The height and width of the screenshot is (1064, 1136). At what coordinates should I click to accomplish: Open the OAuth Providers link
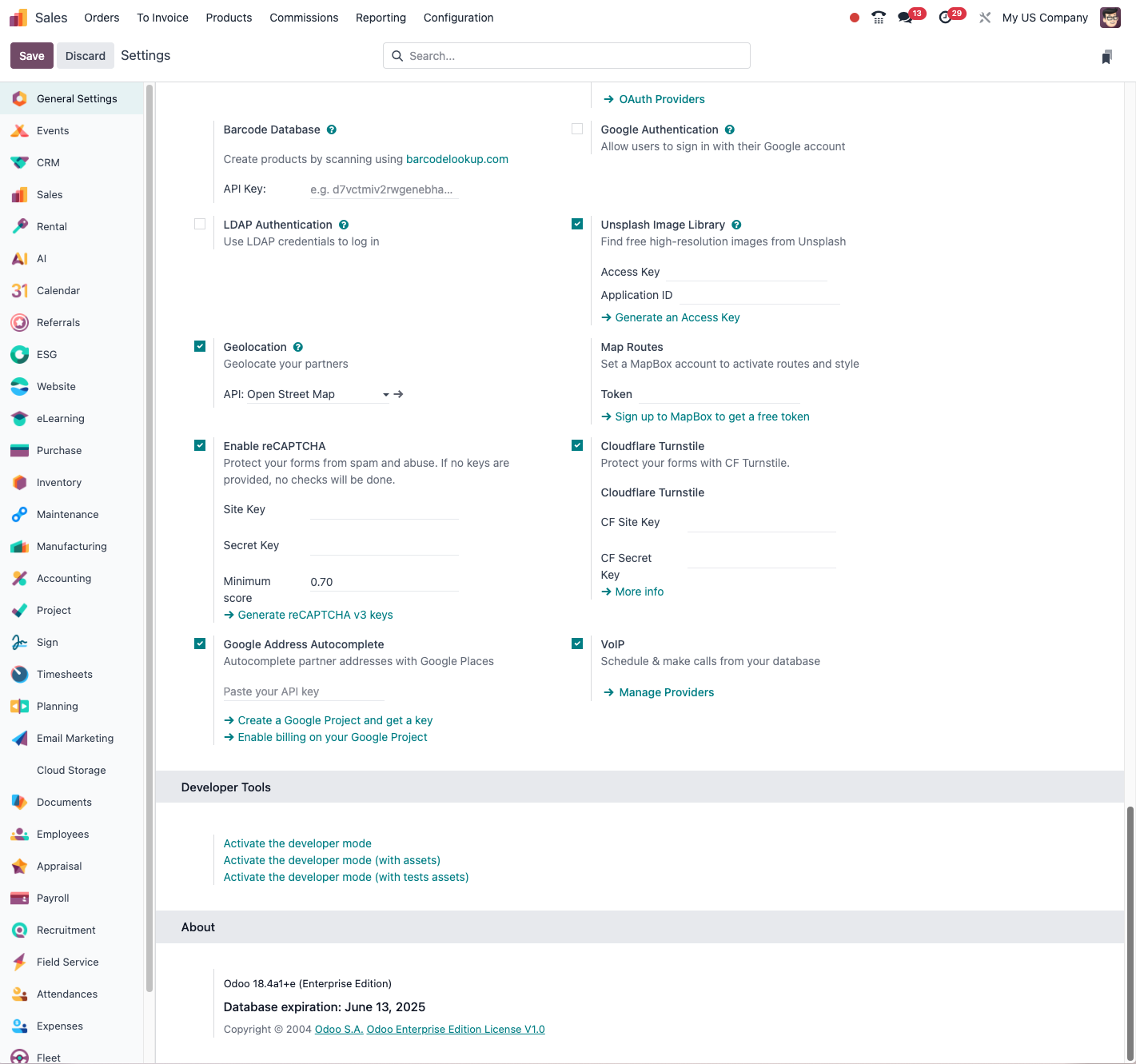[653, 99]
